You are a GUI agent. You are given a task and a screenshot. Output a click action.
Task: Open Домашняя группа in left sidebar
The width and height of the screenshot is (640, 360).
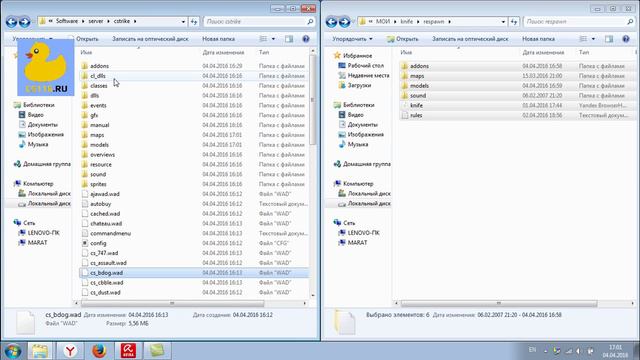pyautogui.click(x=42, y=164)
